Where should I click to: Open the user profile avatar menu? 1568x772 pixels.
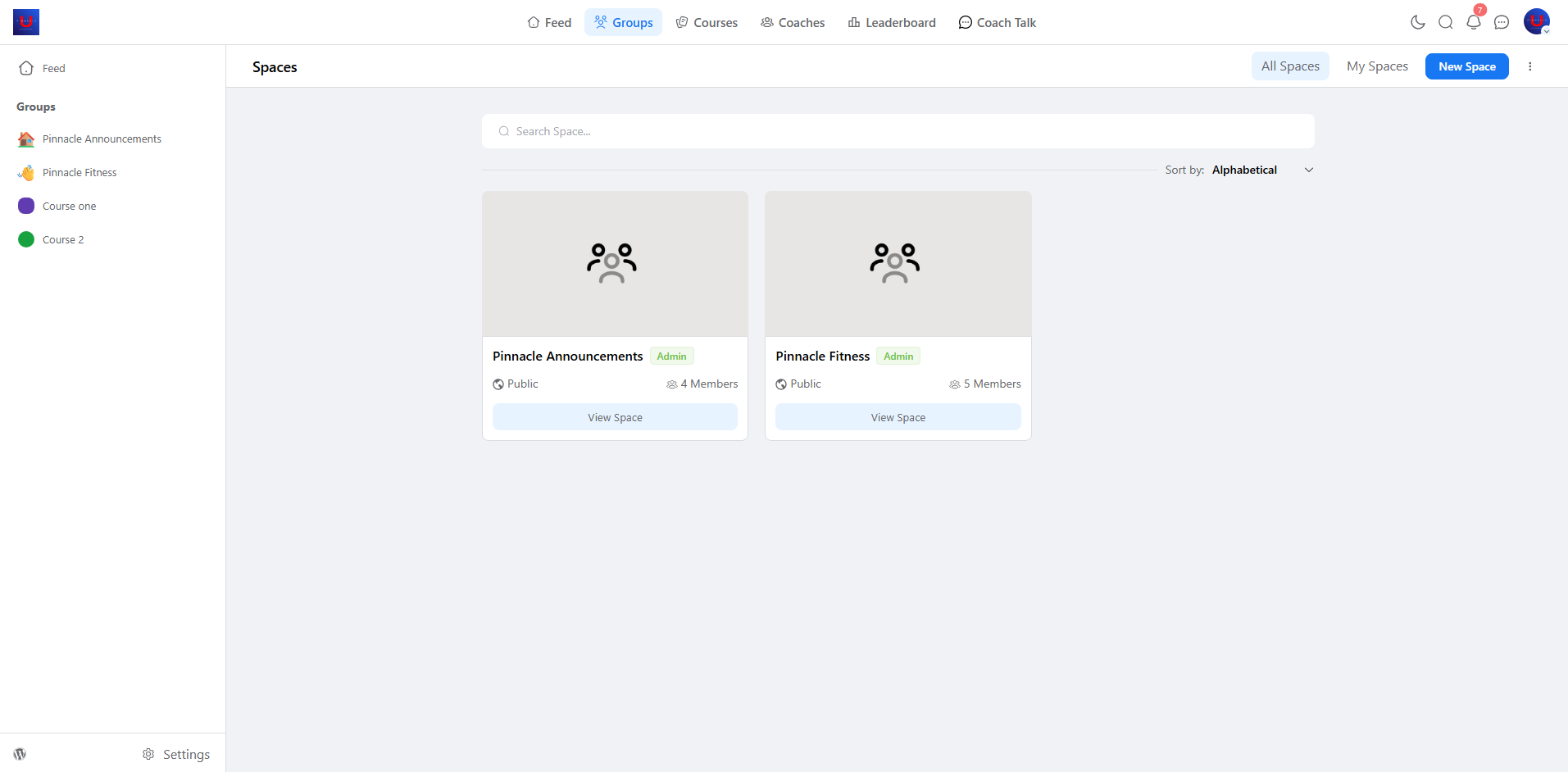click(1536, 22)
